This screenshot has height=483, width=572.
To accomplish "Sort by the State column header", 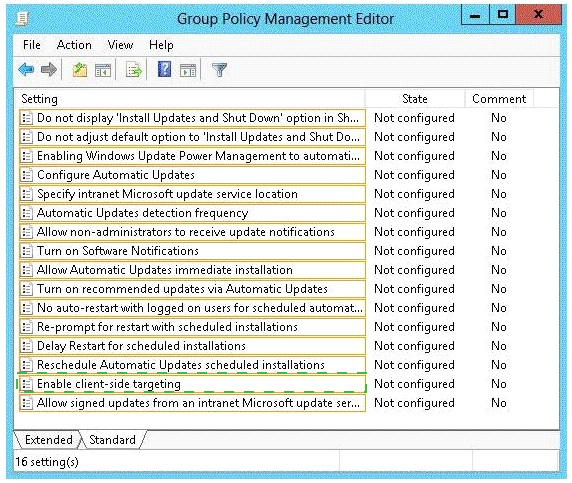I will 415,99.
